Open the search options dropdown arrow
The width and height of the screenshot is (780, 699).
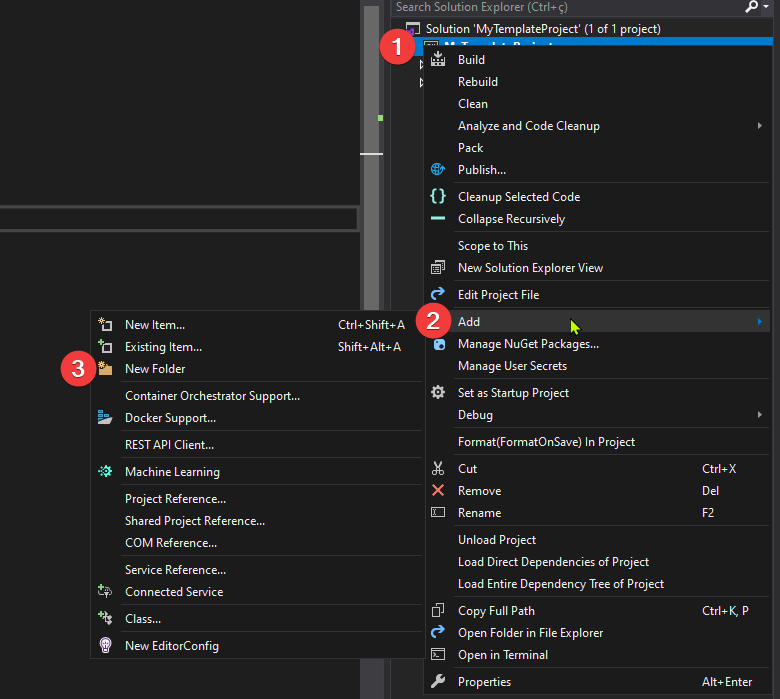(x=766, y=6)
